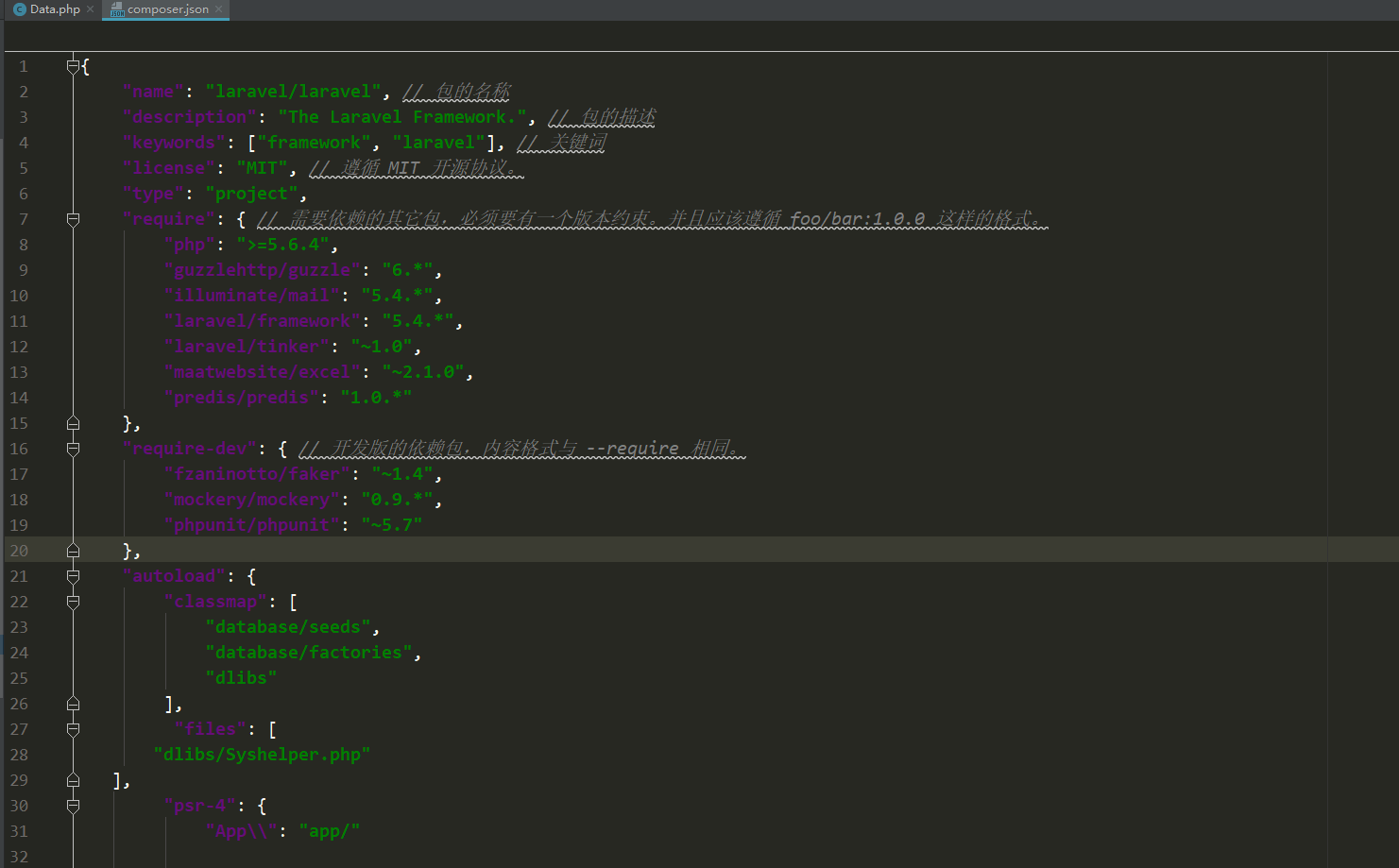Click the "type" key
Screen dimensions: 1399x868
[x=153, y=194]
